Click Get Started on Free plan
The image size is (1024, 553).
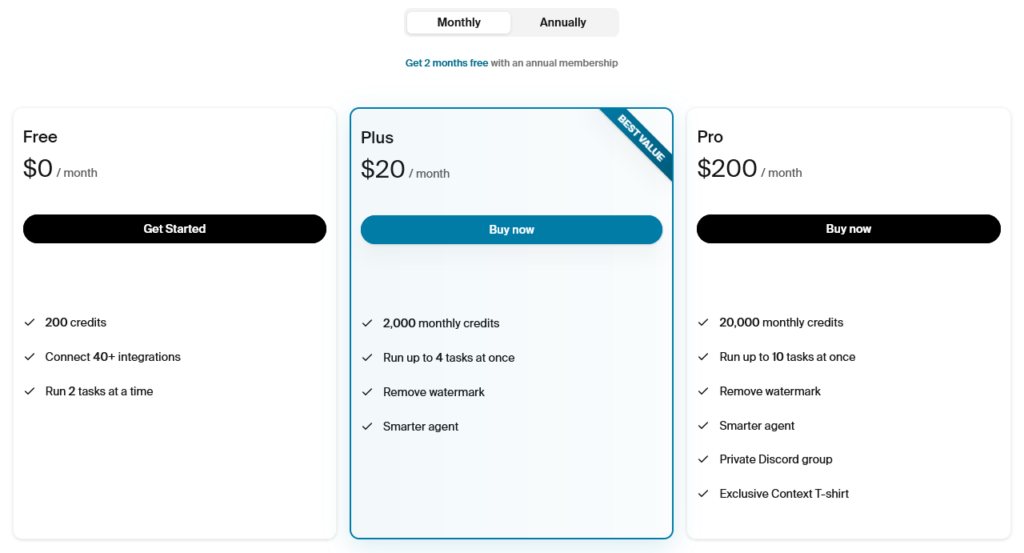[x=174, y=229]
